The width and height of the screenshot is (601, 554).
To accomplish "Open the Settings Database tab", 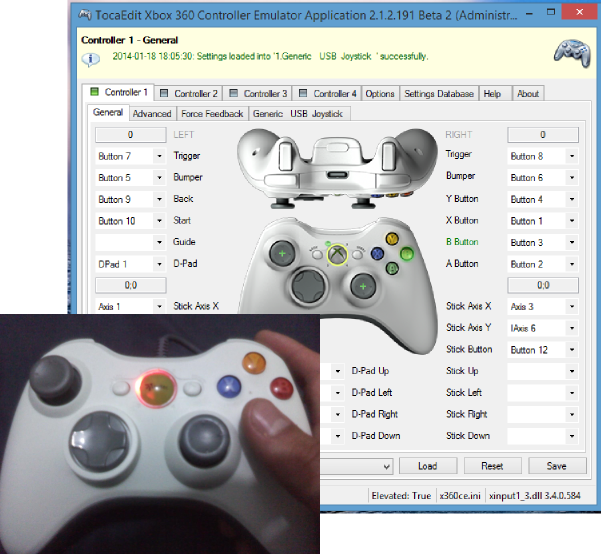I will (x=439, y=94).
